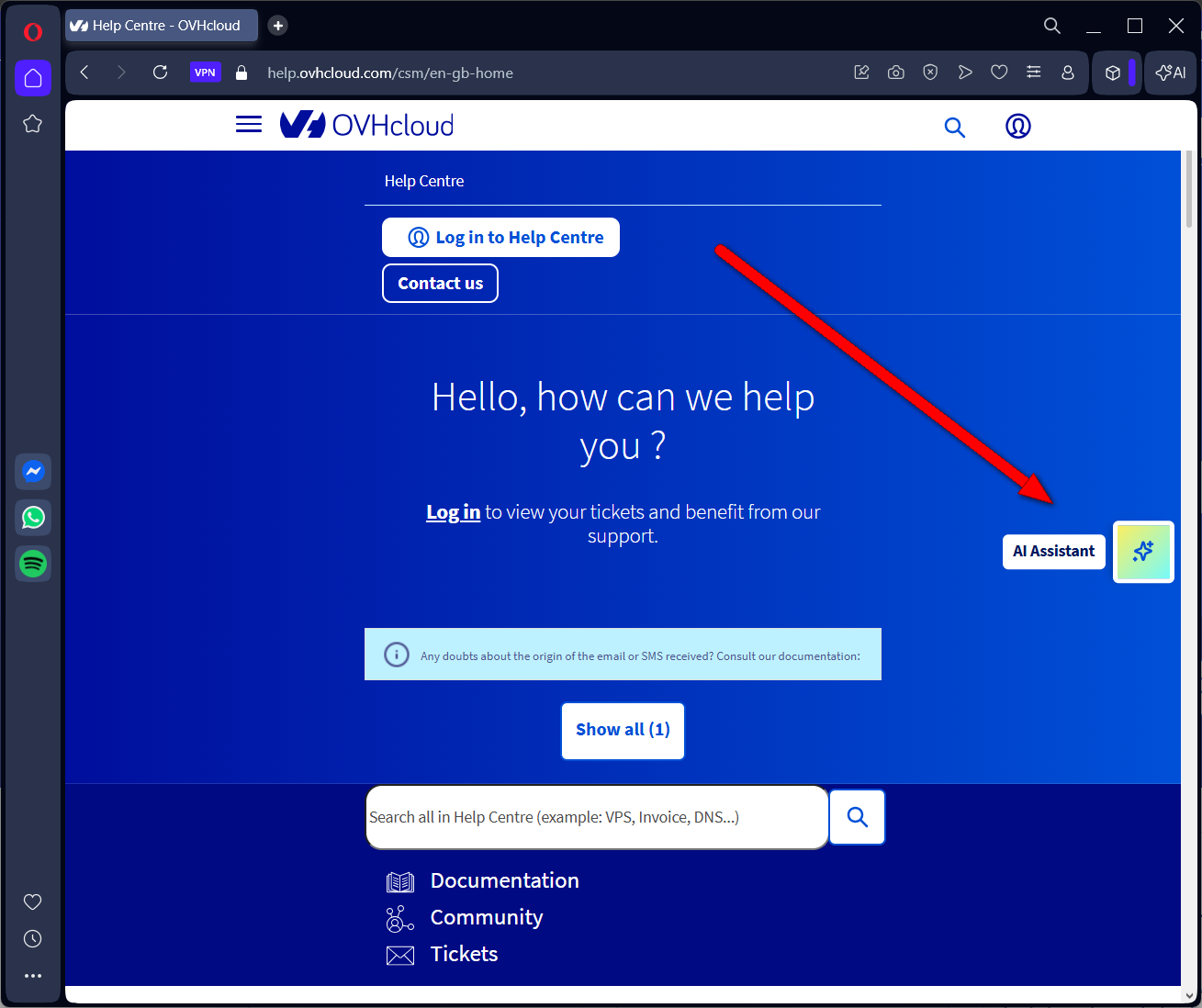Open WhatsApp in the Opera sidebar
This screenshot has height=1008, width=1202.
click(33, 518)
